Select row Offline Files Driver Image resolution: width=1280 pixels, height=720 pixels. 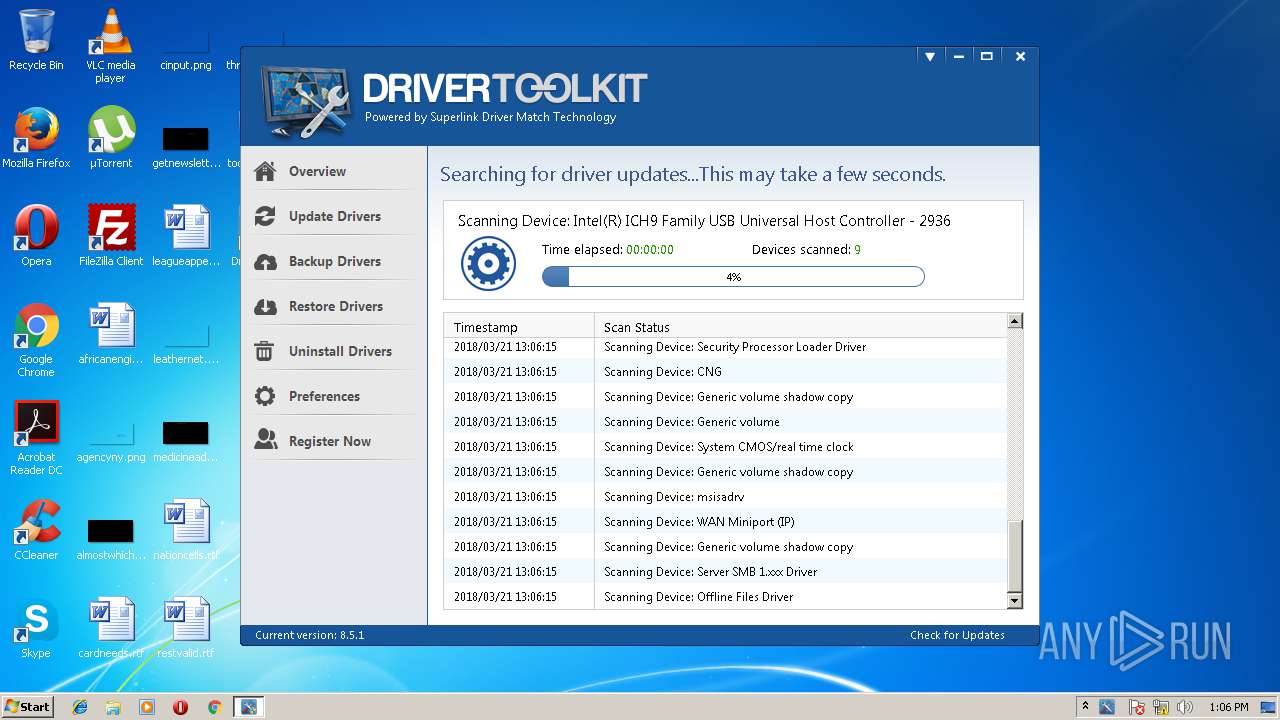726,597
